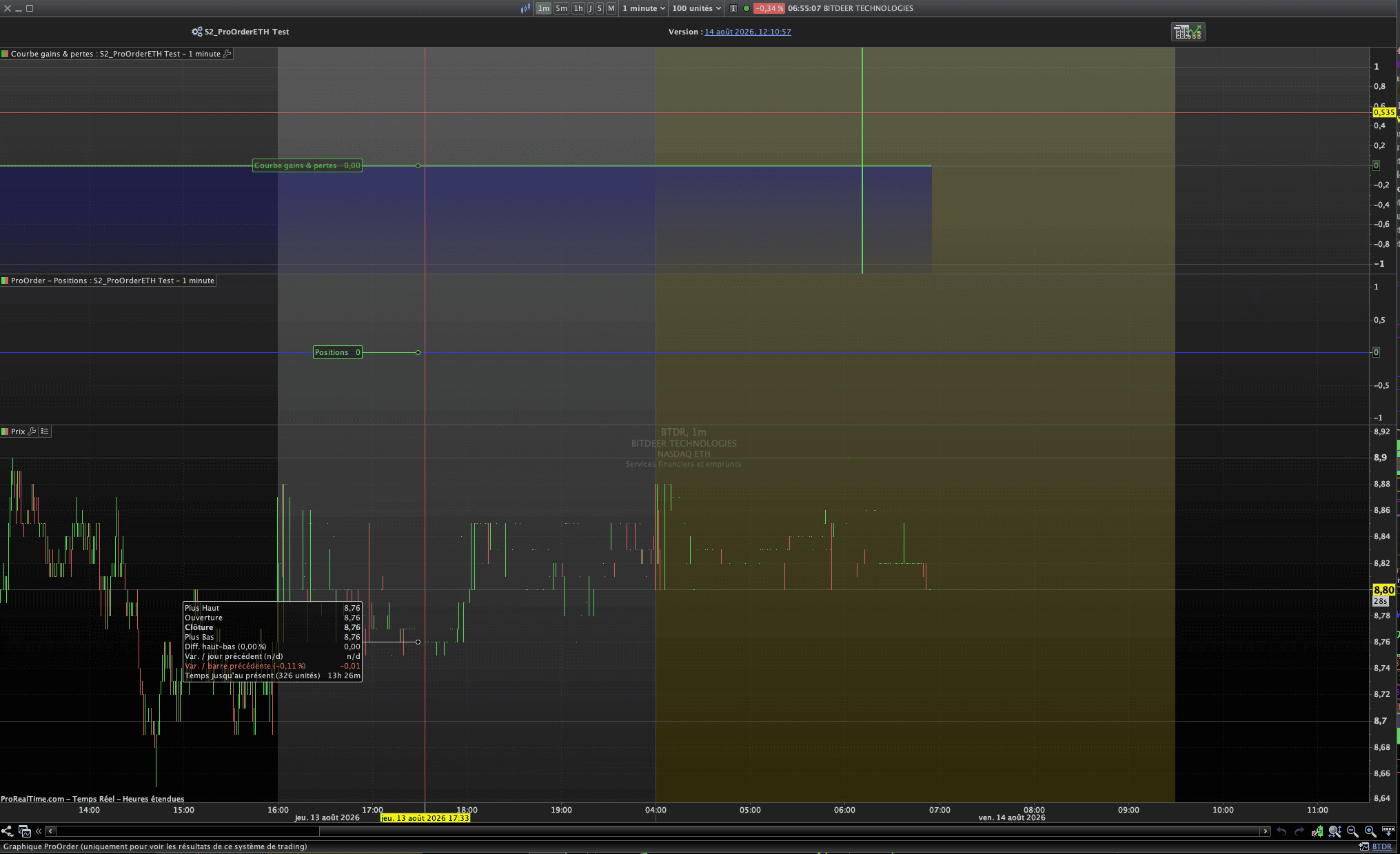Viewport: 1400px width, 854px height.
Task: Click the scrollbar right arrow
Action: (1265, 831)
